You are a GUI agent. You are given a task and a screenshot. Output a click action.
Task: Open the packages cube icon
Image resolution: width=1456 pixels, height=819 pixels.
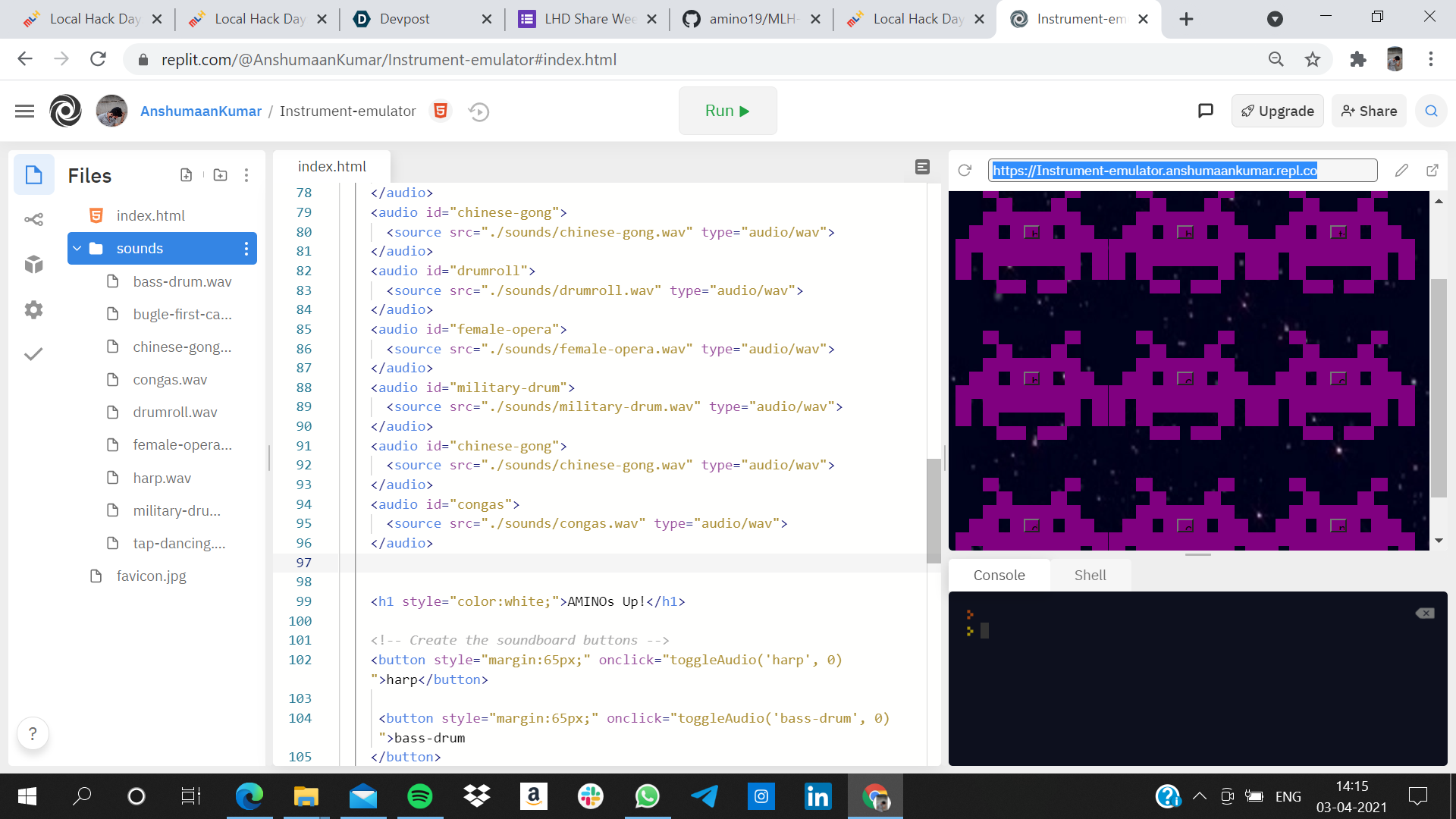(x=33, y=264)
